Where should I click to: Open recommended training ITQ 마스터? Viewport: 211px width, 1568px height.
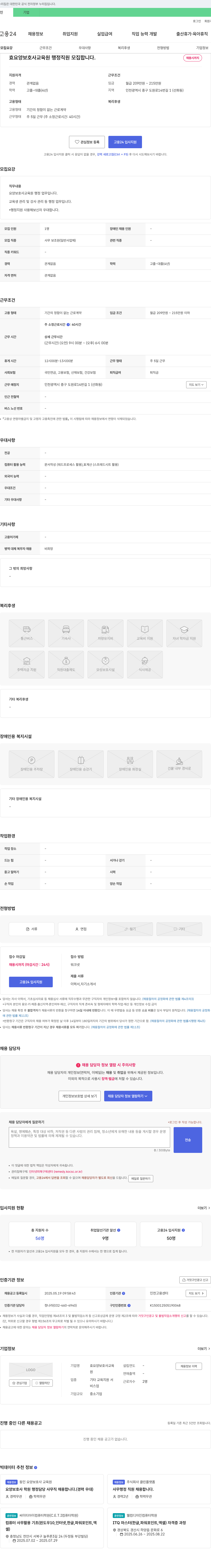tap(150, 1522)
